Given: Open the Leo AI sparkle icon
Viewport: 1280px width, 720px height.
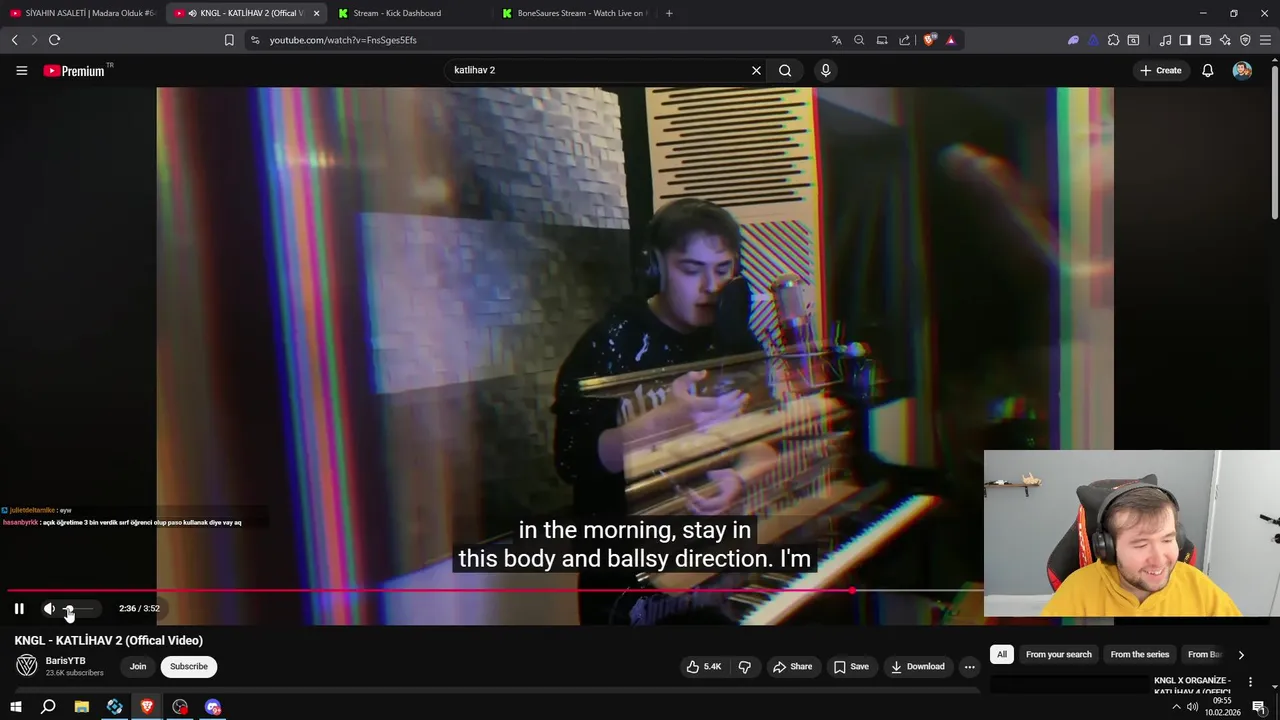Looking at the screenshot, I should coord(1225,40).
